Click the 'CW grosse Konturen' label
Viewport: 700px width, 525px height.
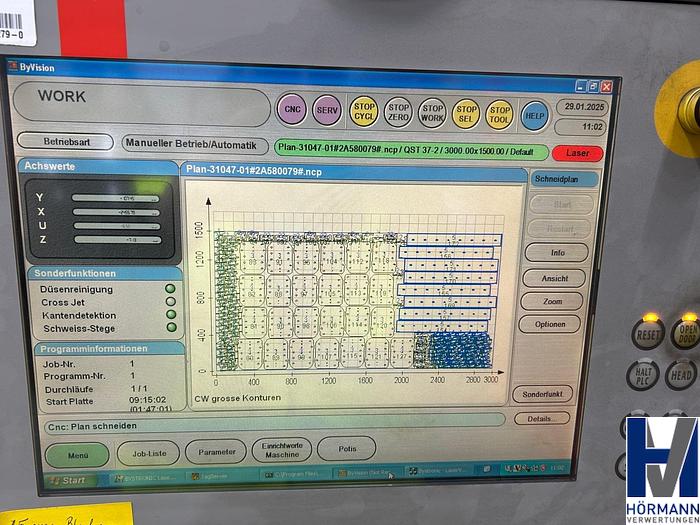(x=238, y=398)
